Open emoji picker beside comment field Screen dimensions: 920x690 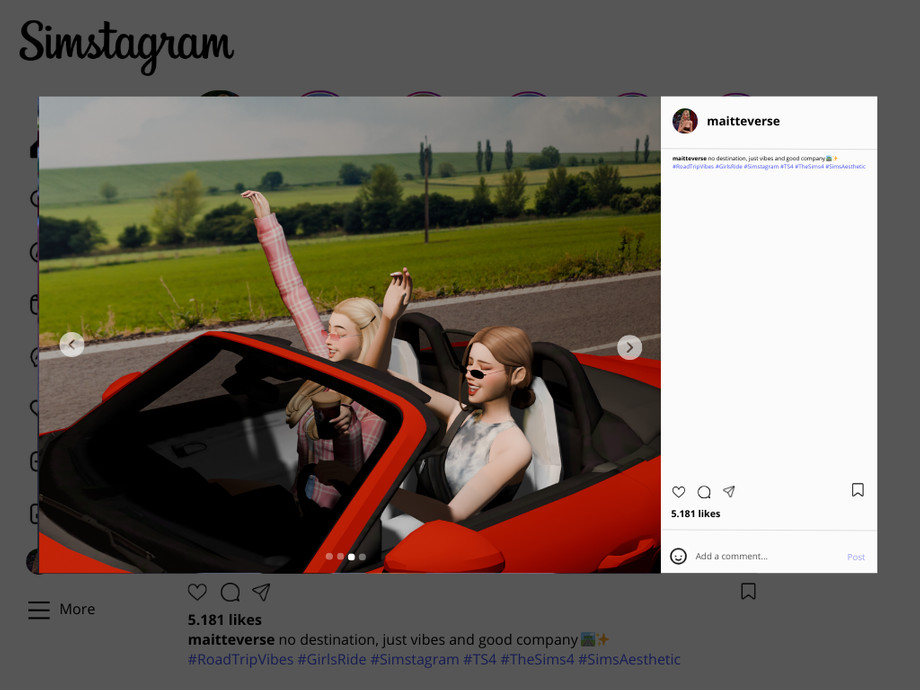click(x=679, y=556)
